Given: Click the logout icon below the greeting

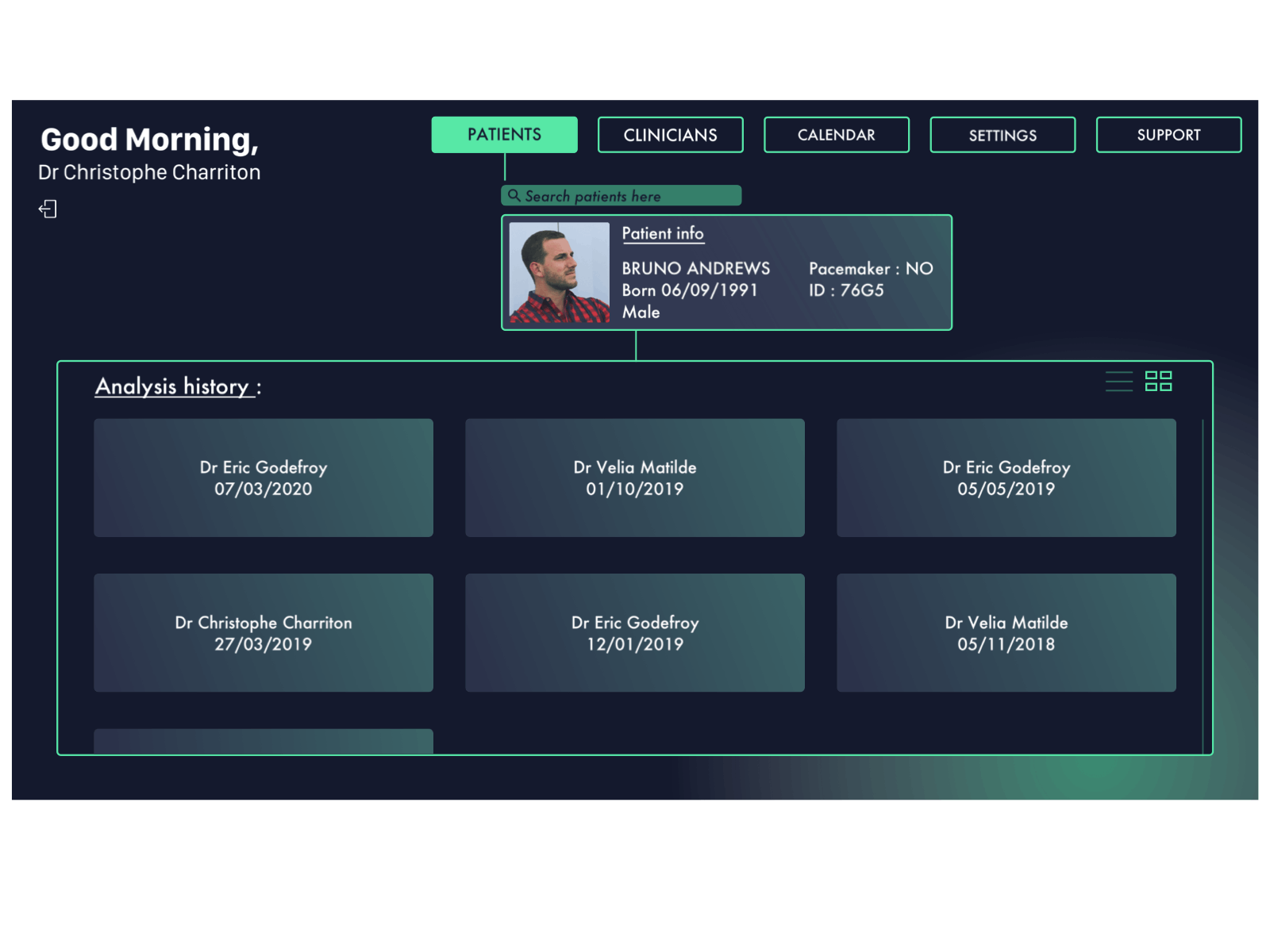Looking at the screenshot, I should tap(48, 208).
